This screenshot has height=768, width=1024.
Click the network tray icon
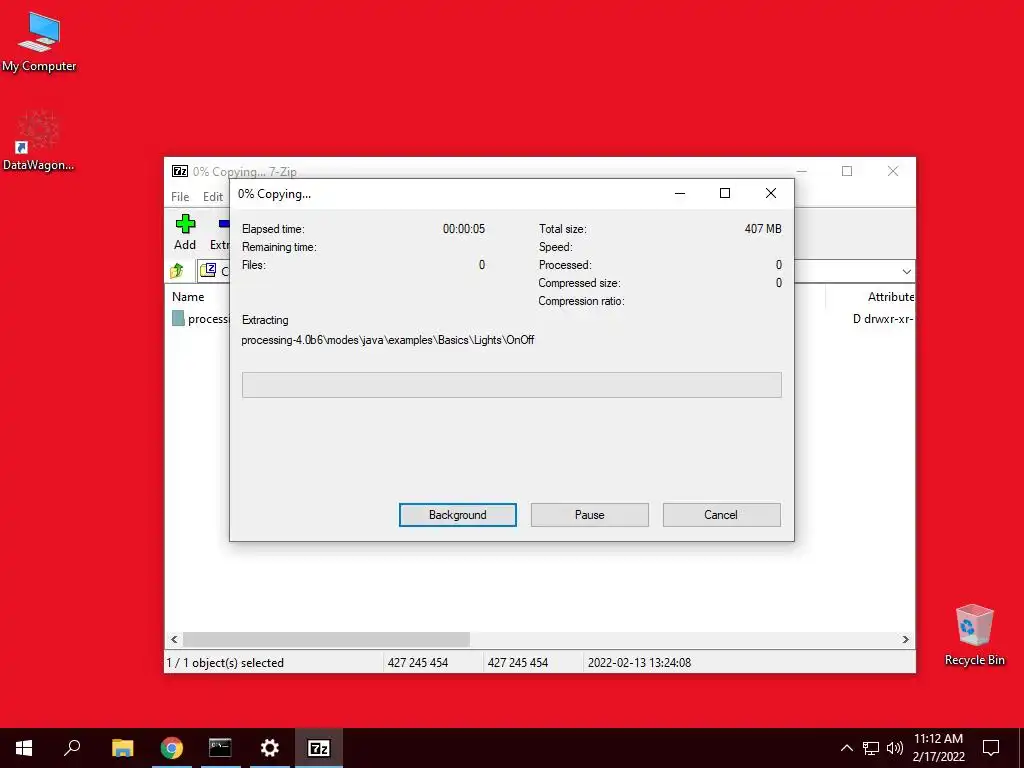871,748
